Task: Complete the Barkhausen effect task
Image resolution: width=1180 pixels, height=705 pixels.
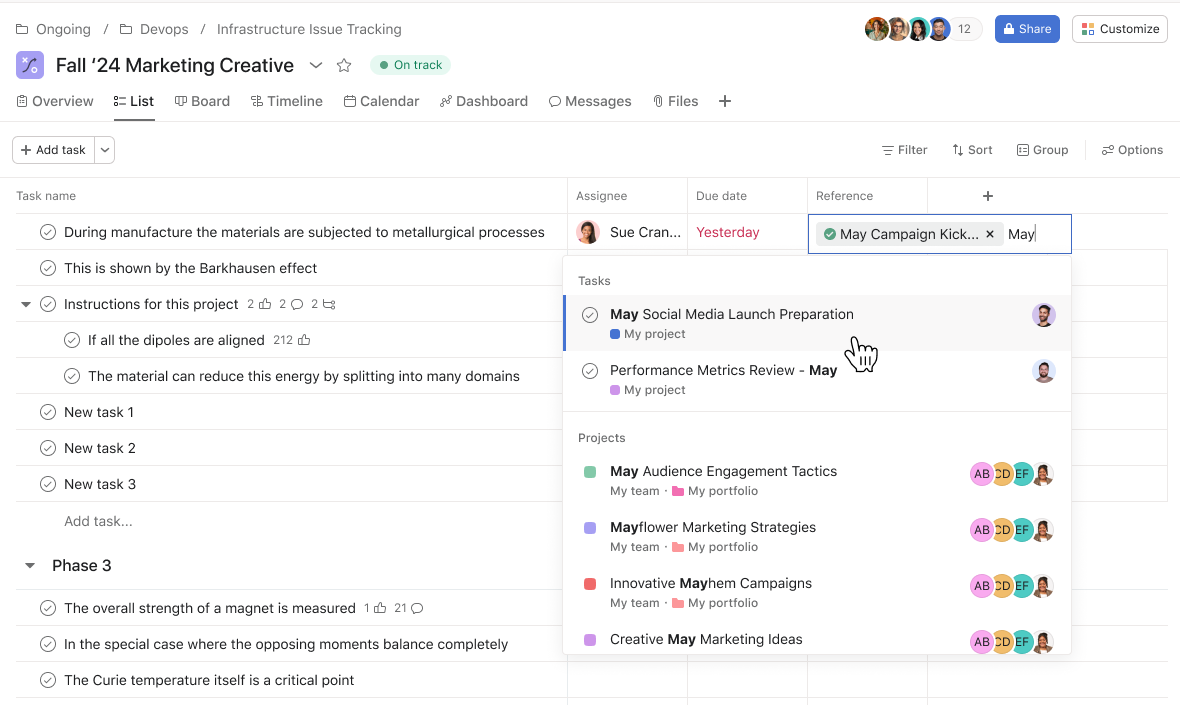Action: [48, 268]
